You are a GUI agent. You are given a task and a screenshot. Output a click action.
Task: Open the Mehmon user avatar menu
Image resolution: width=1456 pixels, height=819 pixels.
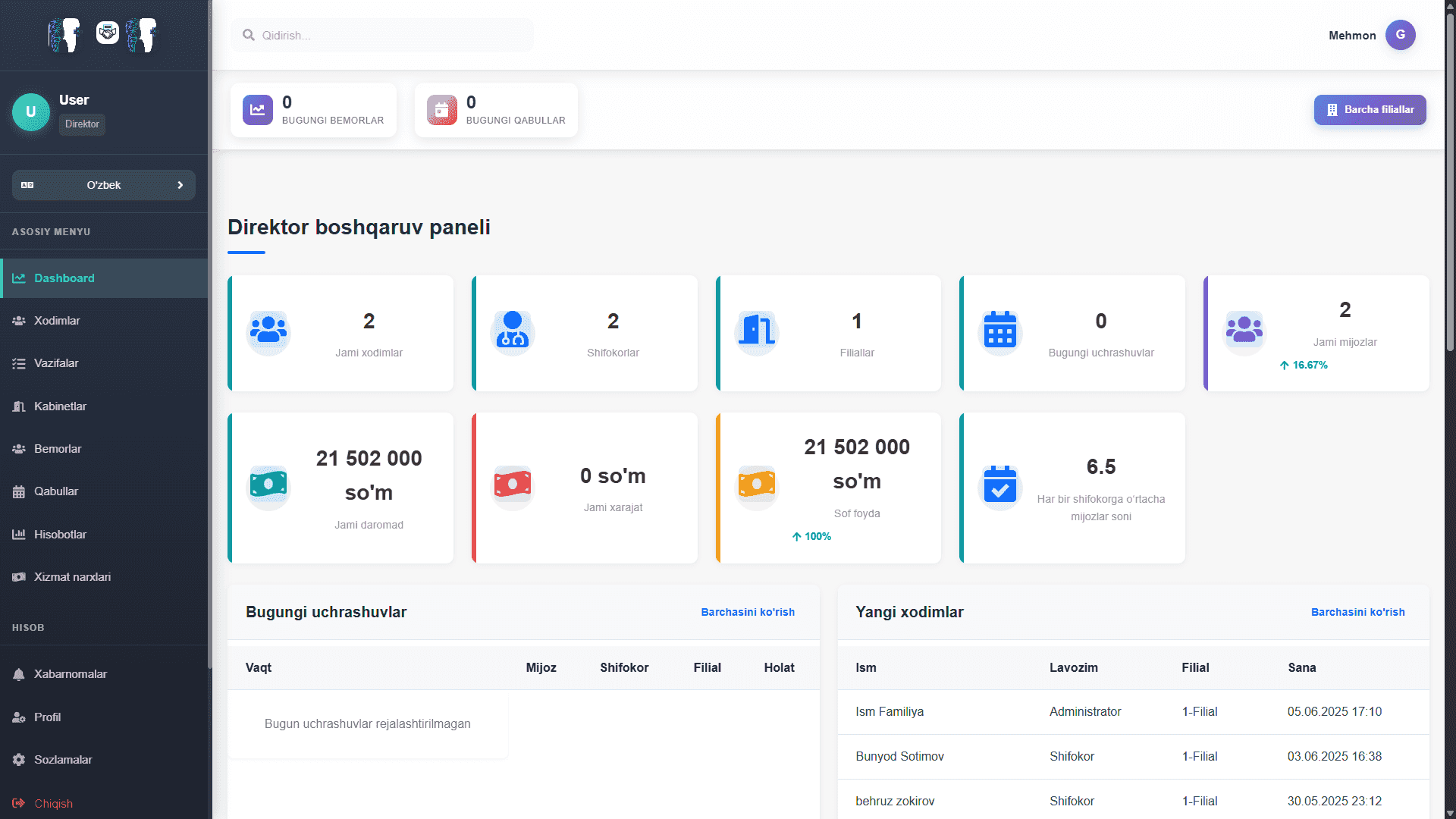[1400, 35]
